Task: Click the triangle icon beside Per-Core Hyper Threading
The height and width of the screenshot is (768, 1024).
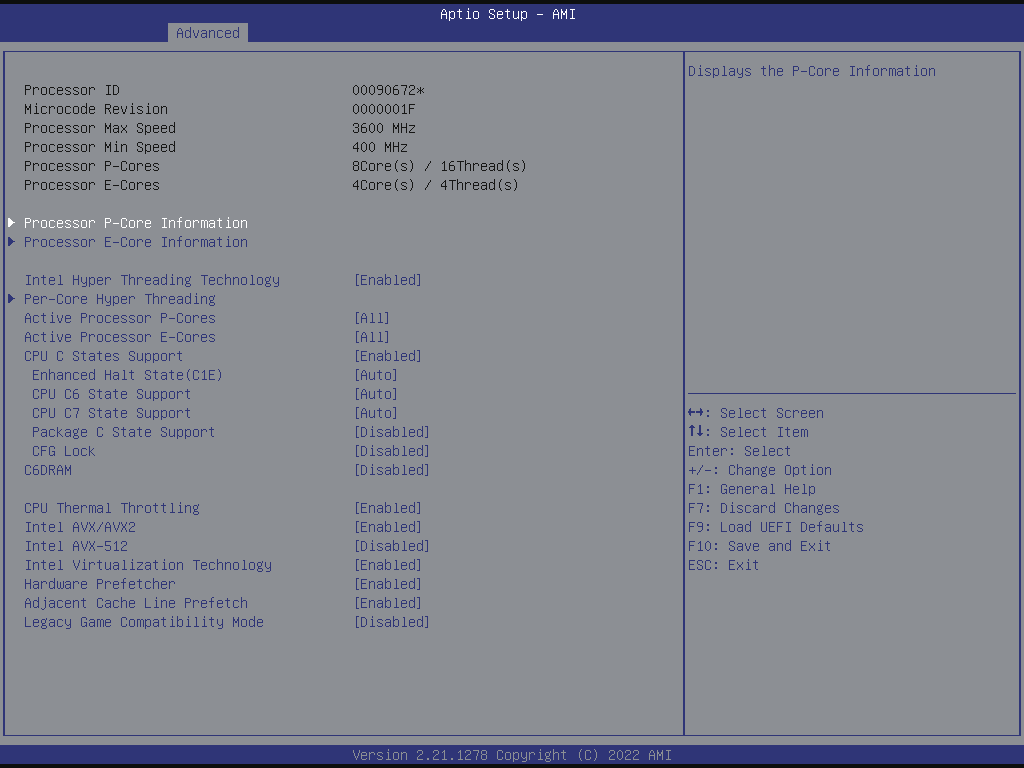Action: pyautogui.click(x=12, y=299)
